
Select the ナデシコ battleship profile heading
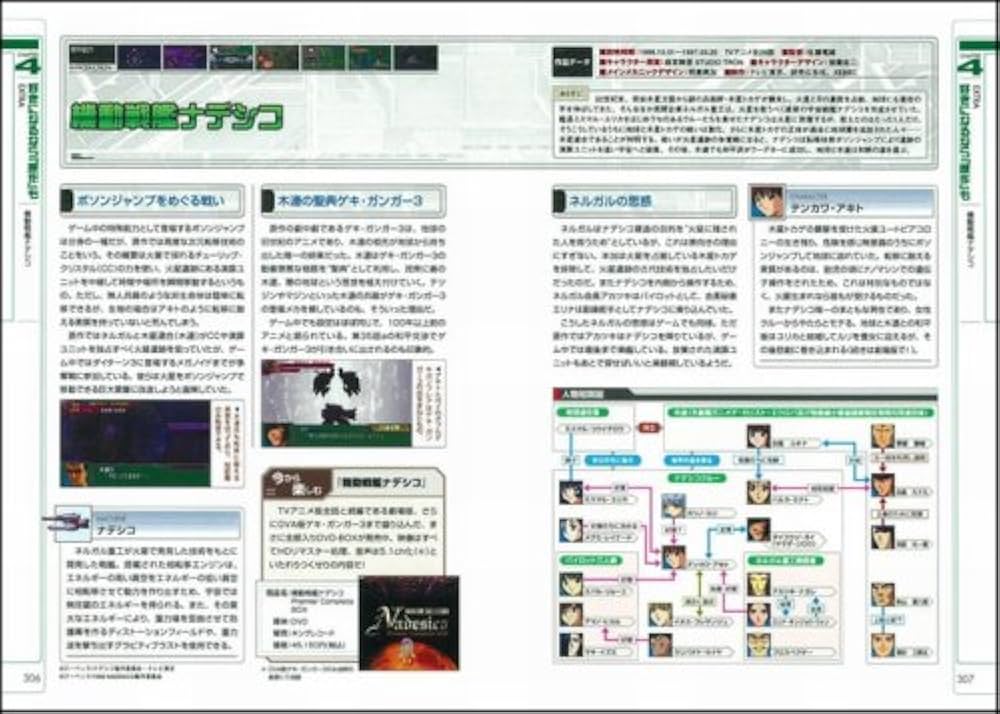(115, 530)
